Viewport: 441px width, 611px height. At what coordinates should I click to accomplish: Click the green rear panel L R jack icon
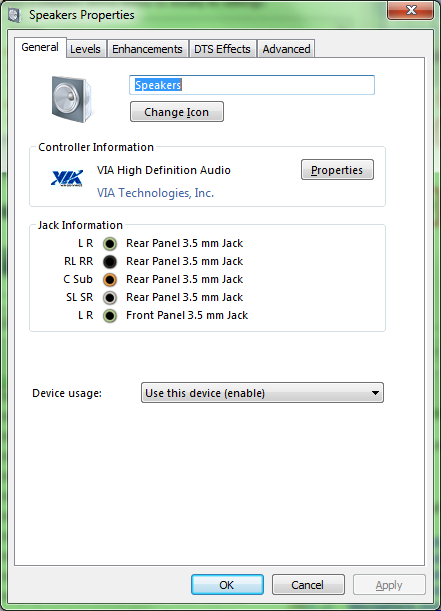click(x=110, y=244)
